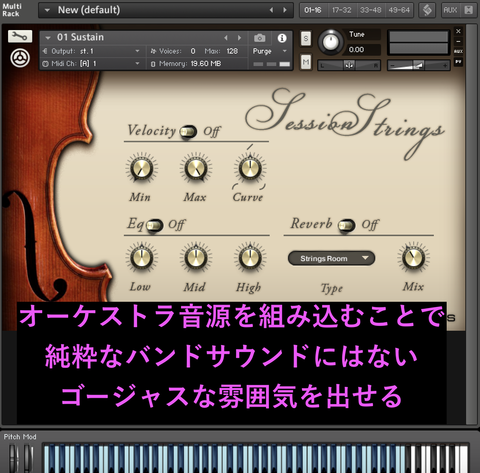The image size is (480, 473).
Task: Click the Memory 19.60 MB readout
Action: [186, 64]
